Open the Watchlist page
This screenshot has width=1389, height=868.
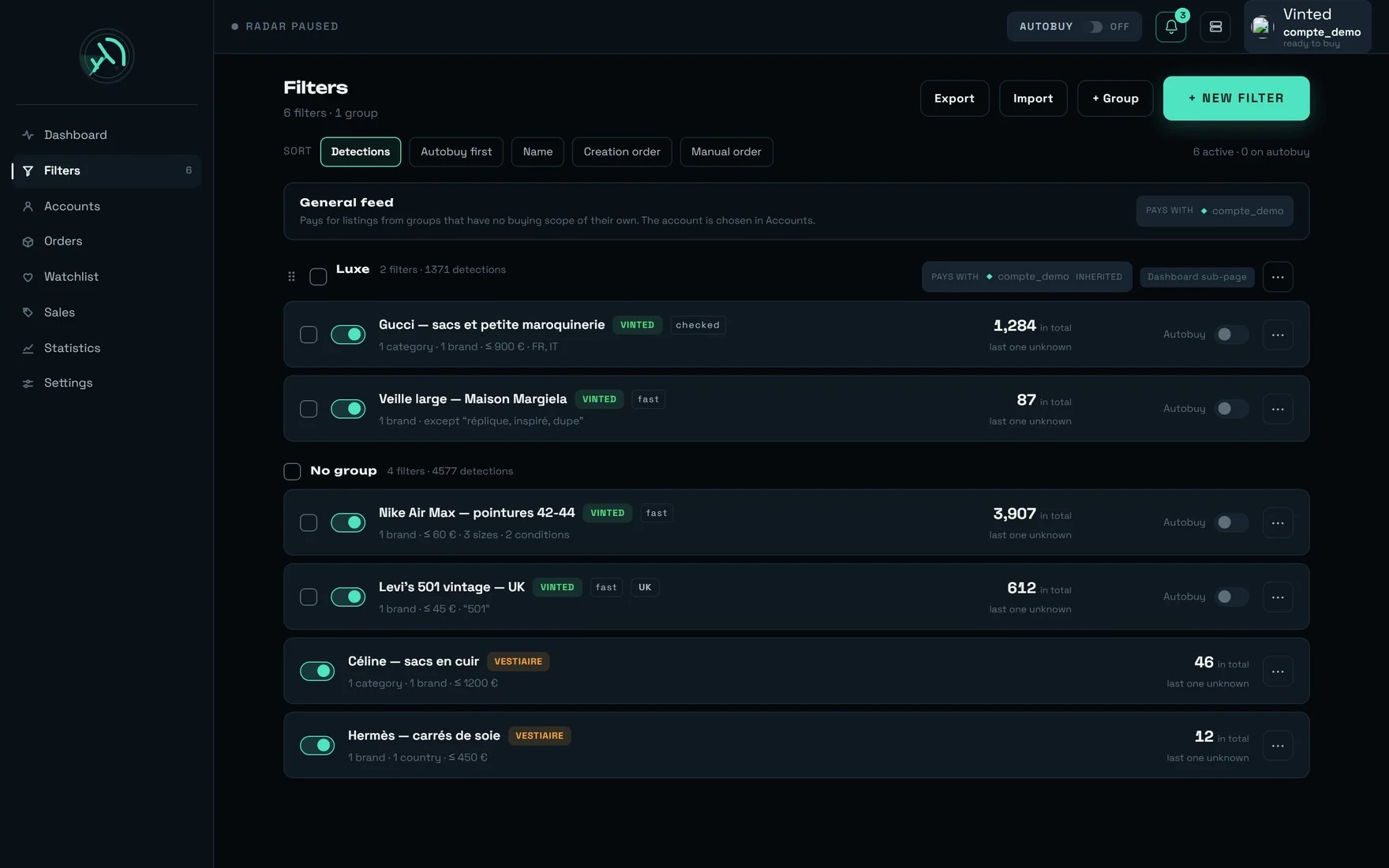pos(107,277)
